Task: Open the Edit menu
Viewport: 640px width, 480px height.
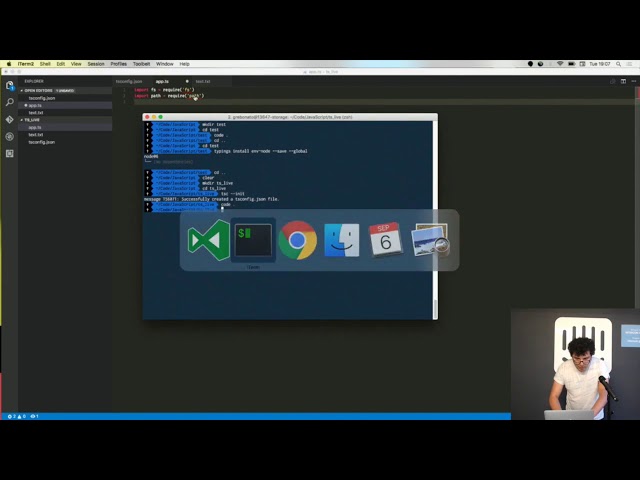Action: coord(61,64)
